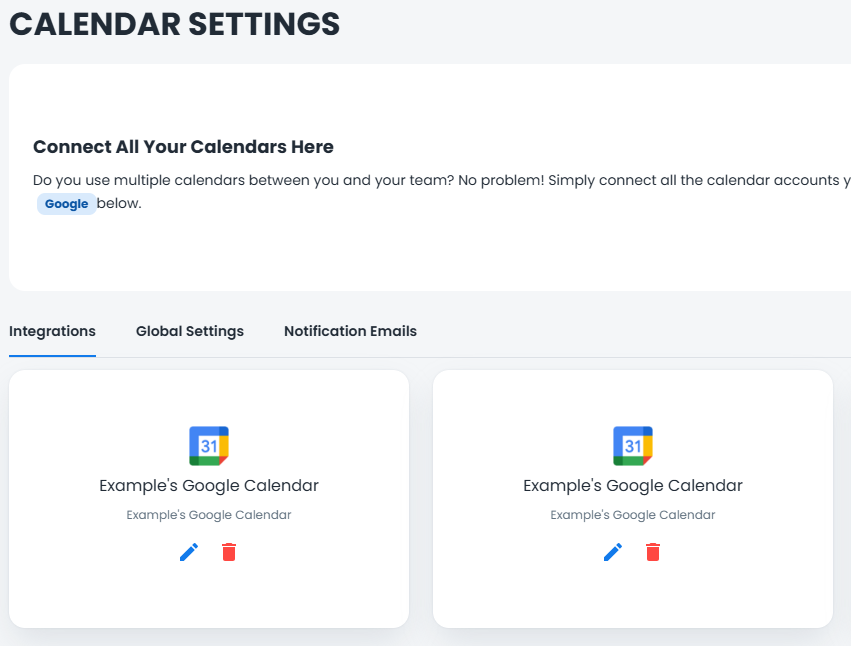Click the second card's Example's Google Calendar title
Viewport: 851px width, 646px height.
click(x=633, y=486)
